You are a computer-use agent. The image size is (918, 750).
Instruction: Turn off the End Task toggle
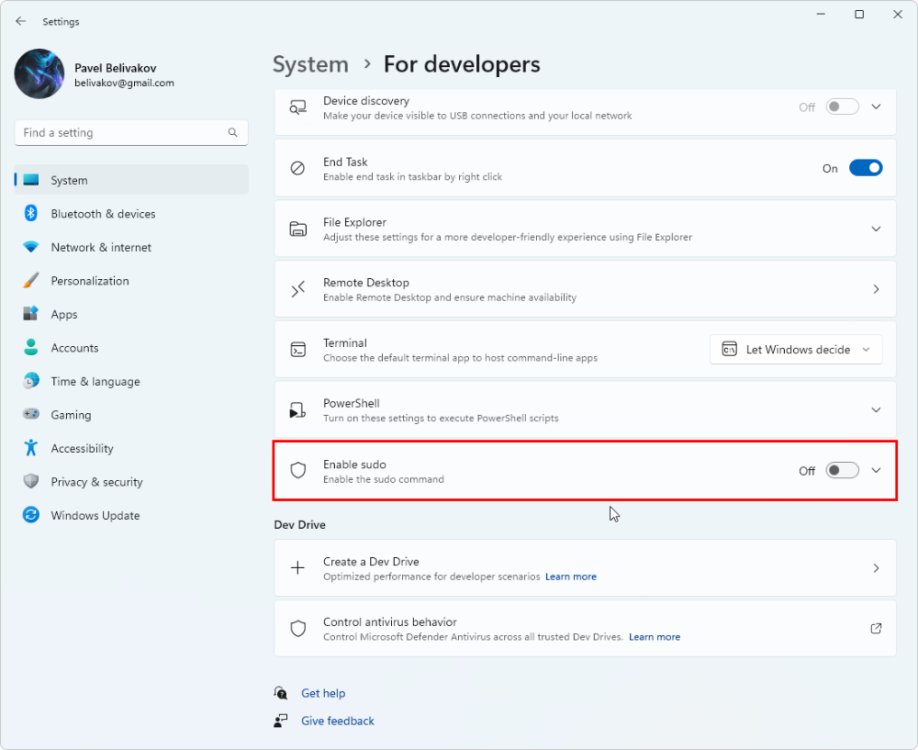tap(865, 168)
